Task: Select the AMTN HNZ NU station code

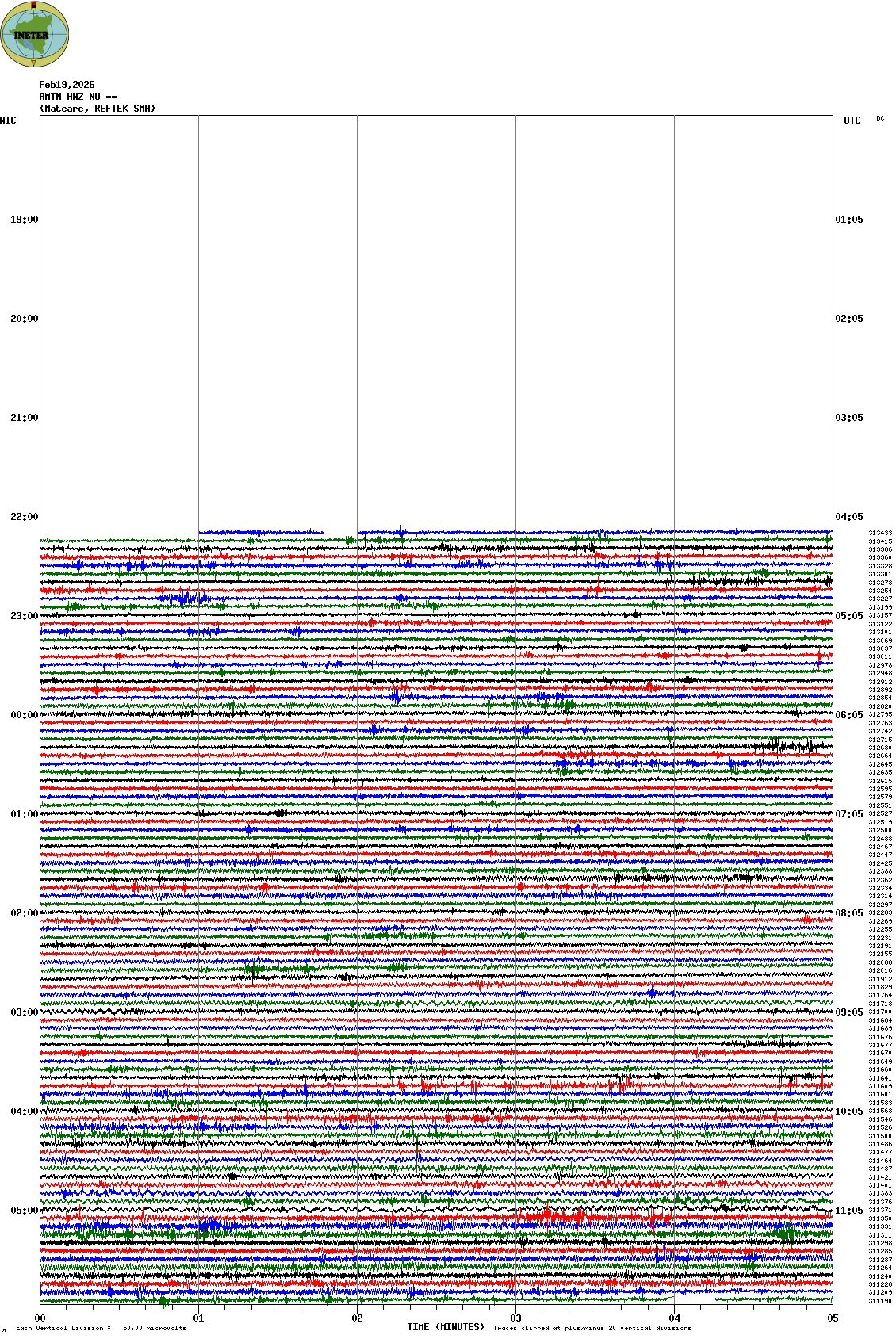Action: click(x=78, y=97)
